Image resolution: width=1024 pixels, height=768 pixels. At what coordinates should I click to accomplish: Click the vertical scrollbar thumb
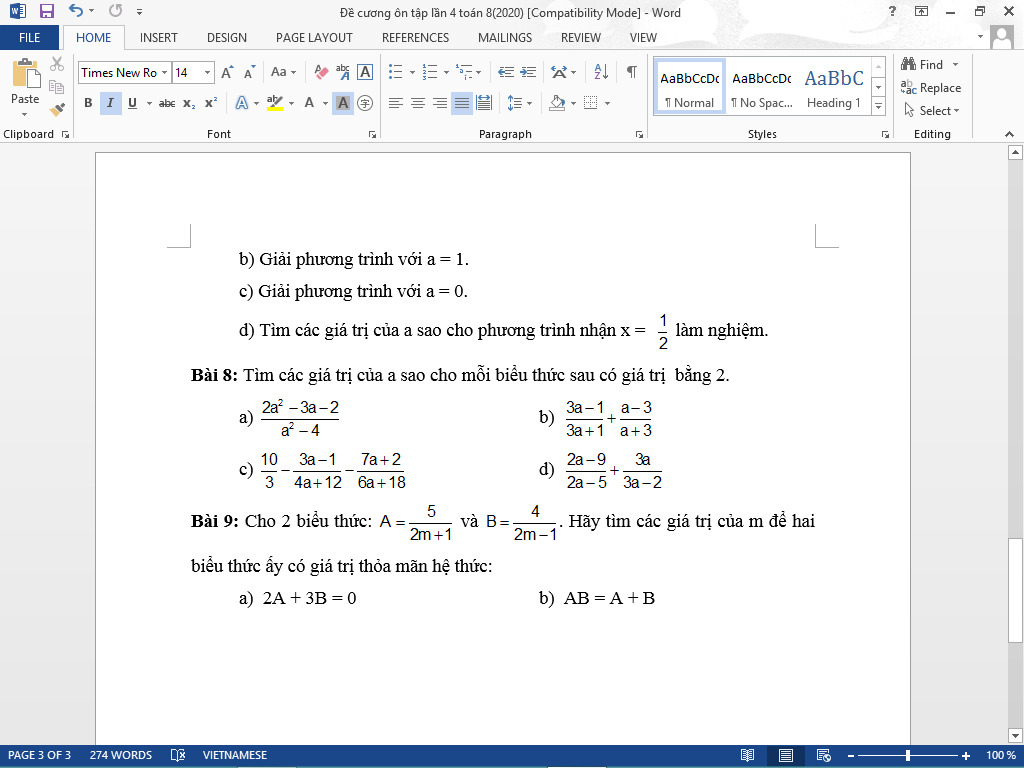1015,590
